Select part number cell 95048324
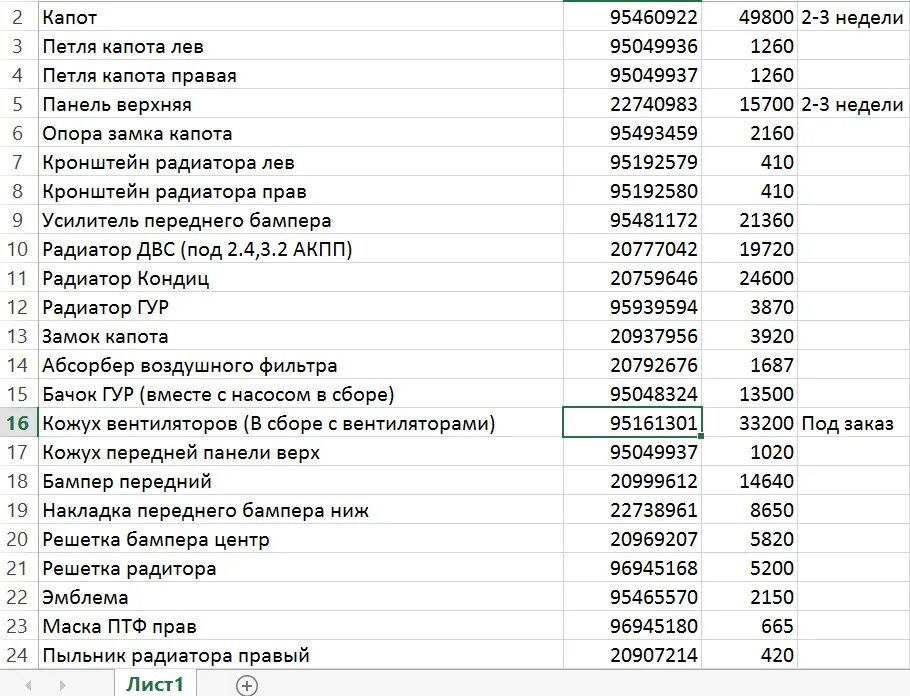The width and height of the screenshot is (910, 696). click(x=633, y=394)
